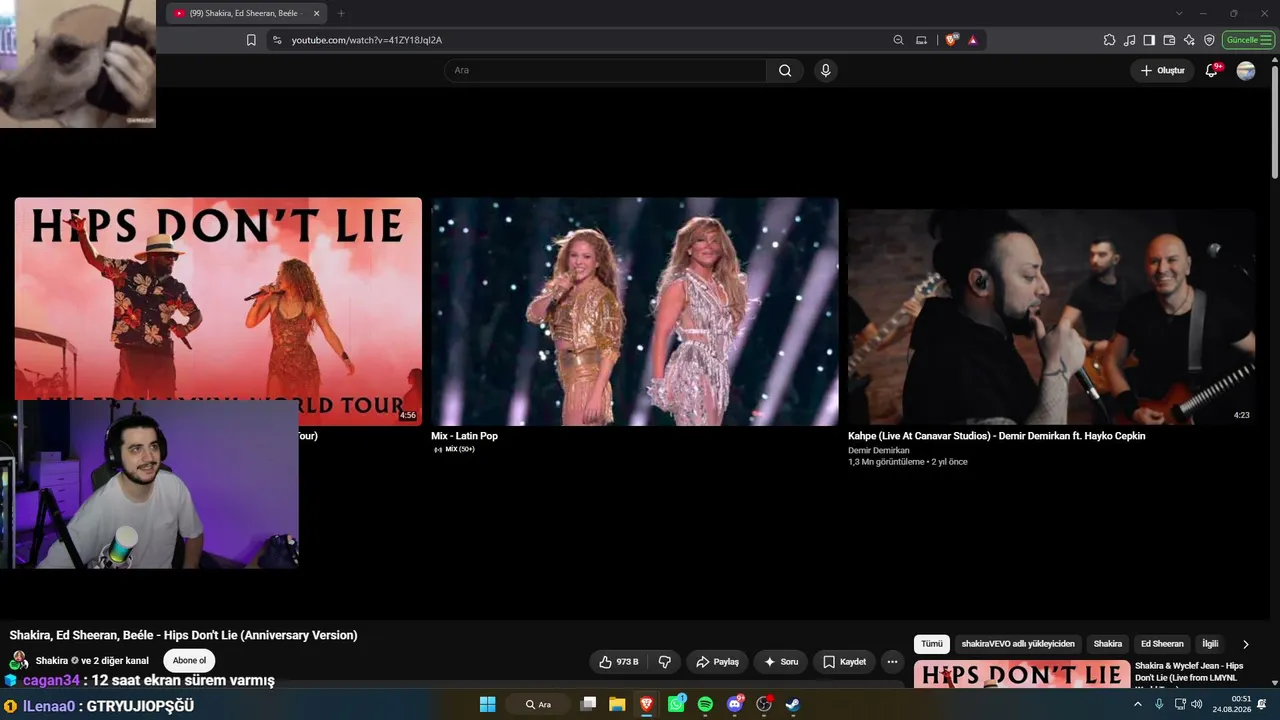The width and height of the screenshot is (1280, 720).
Task: Open Kahpe (Live At Canavar Studios) title
Action: tap(997, 436)
